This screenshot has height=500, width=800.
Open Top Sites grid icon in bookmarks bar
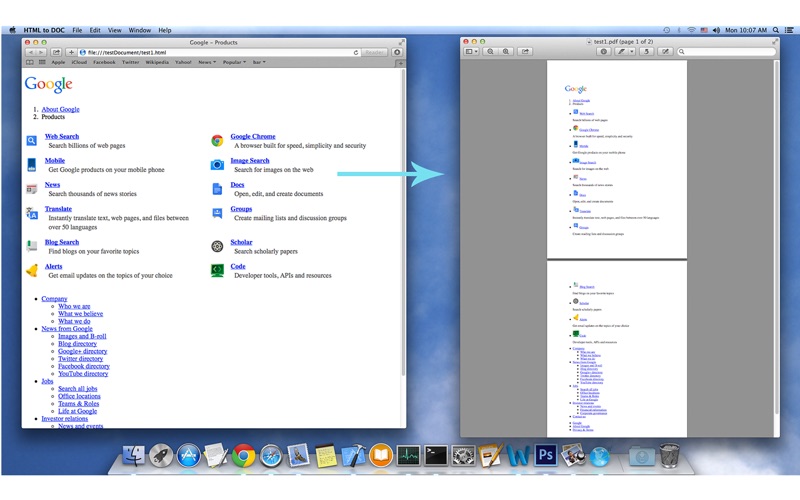pos(42,62)
